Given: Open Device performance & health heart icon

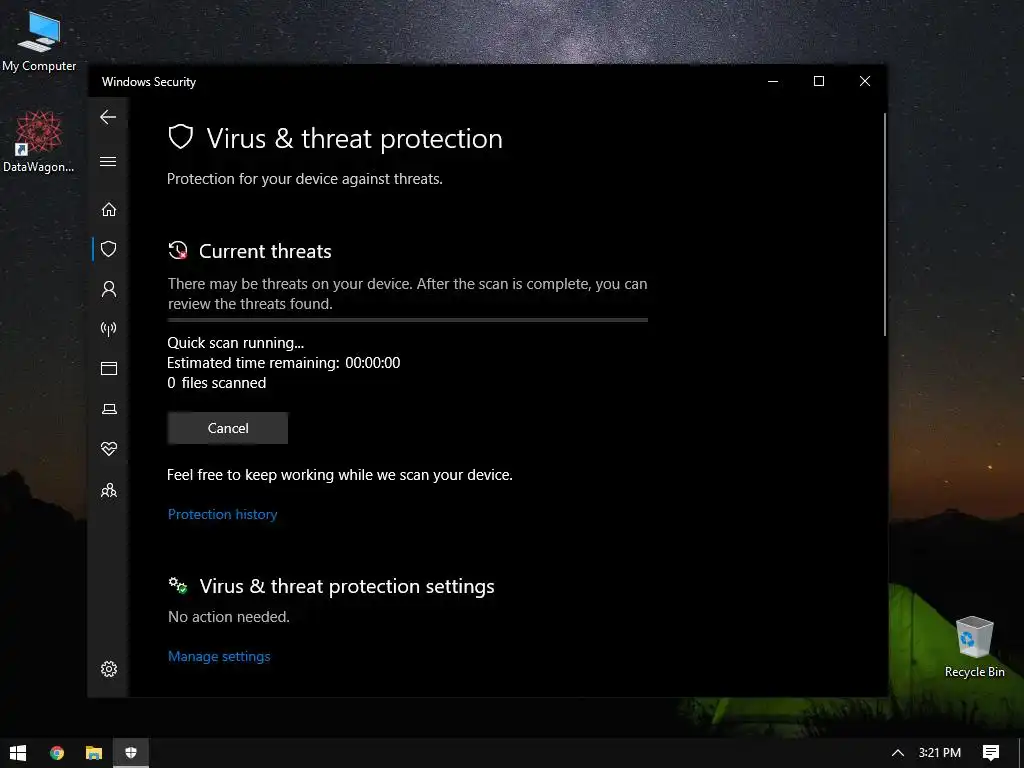Looking at the screenshot, I should 109,449.
